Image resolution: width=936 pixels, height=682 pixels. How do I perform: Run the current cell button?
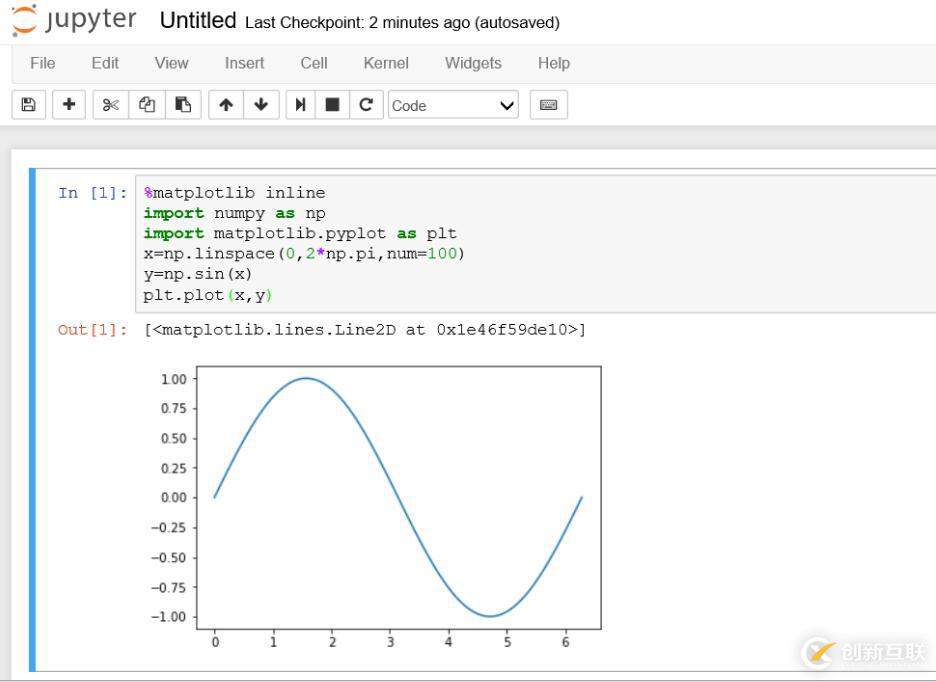click(300, 105)
